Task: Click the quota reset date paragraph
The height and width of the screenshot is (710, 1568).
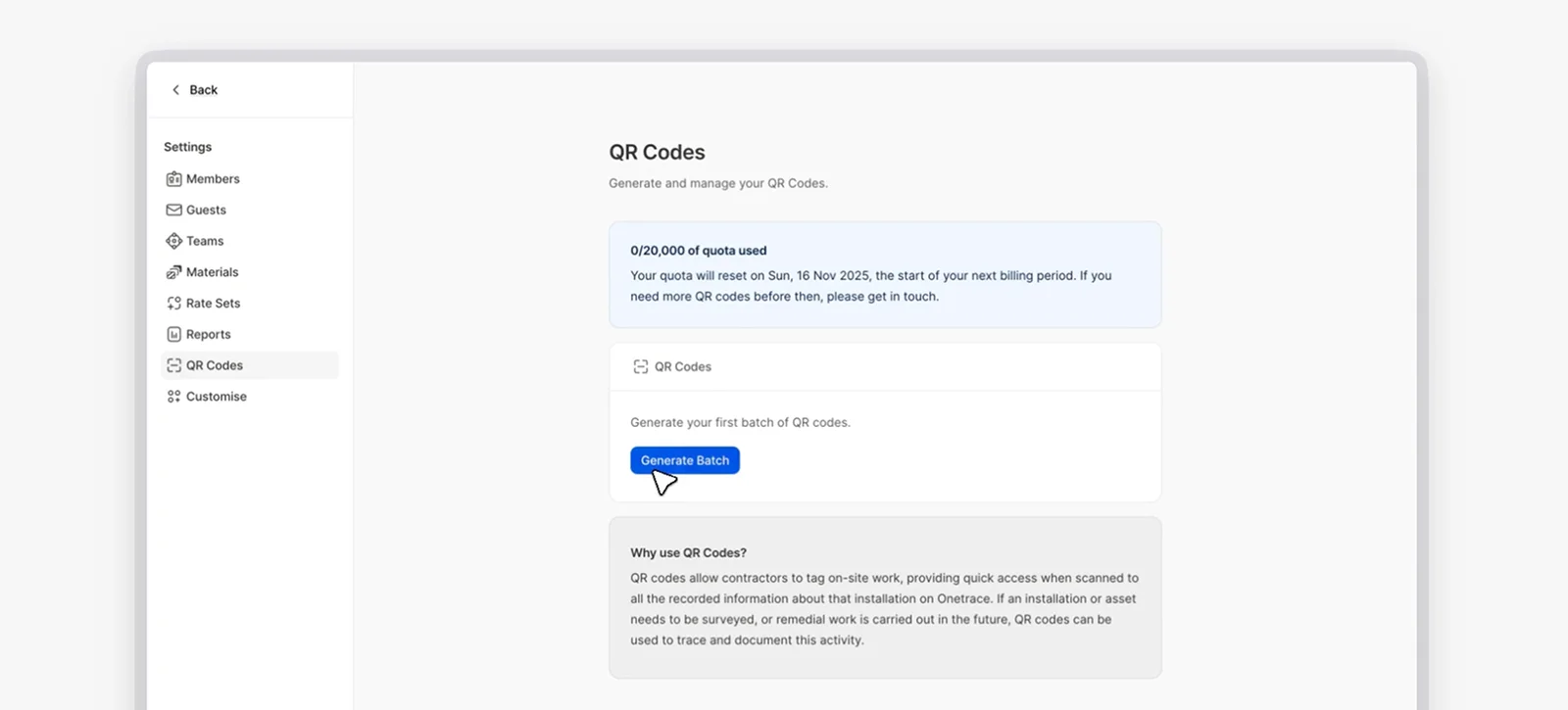Action: point(871,286)
